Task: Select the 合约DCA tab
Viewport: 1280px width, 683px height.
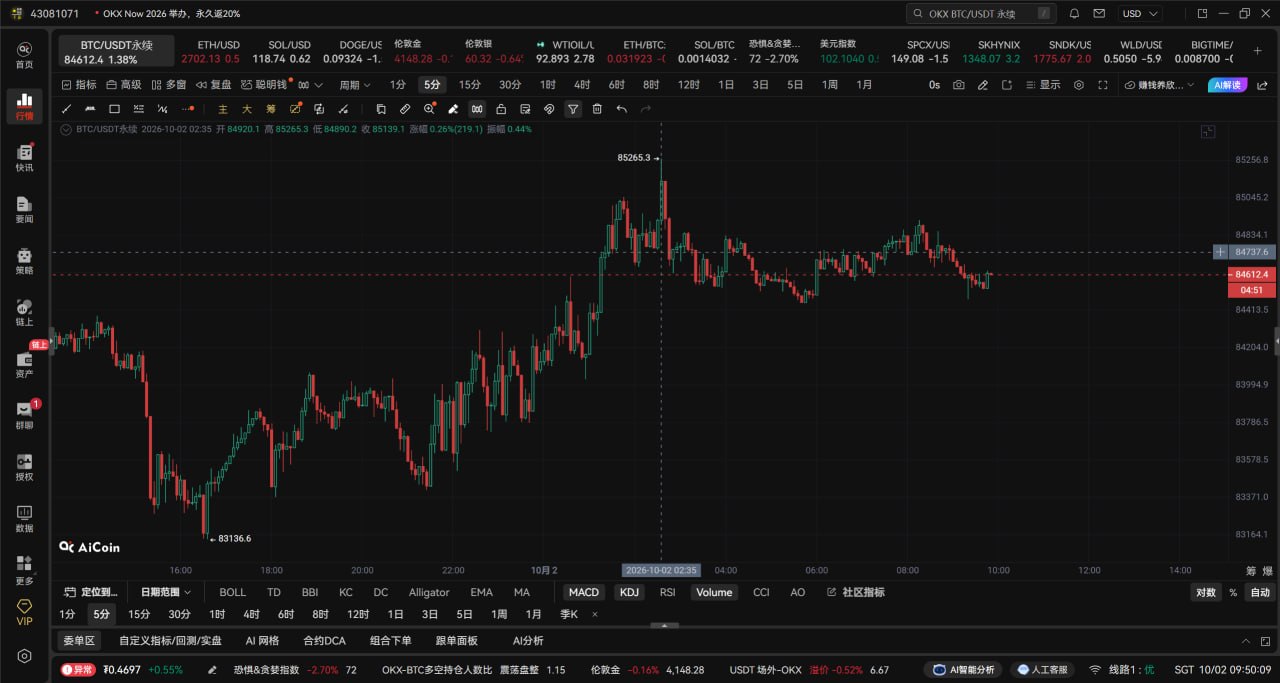Action: [324, 641]
